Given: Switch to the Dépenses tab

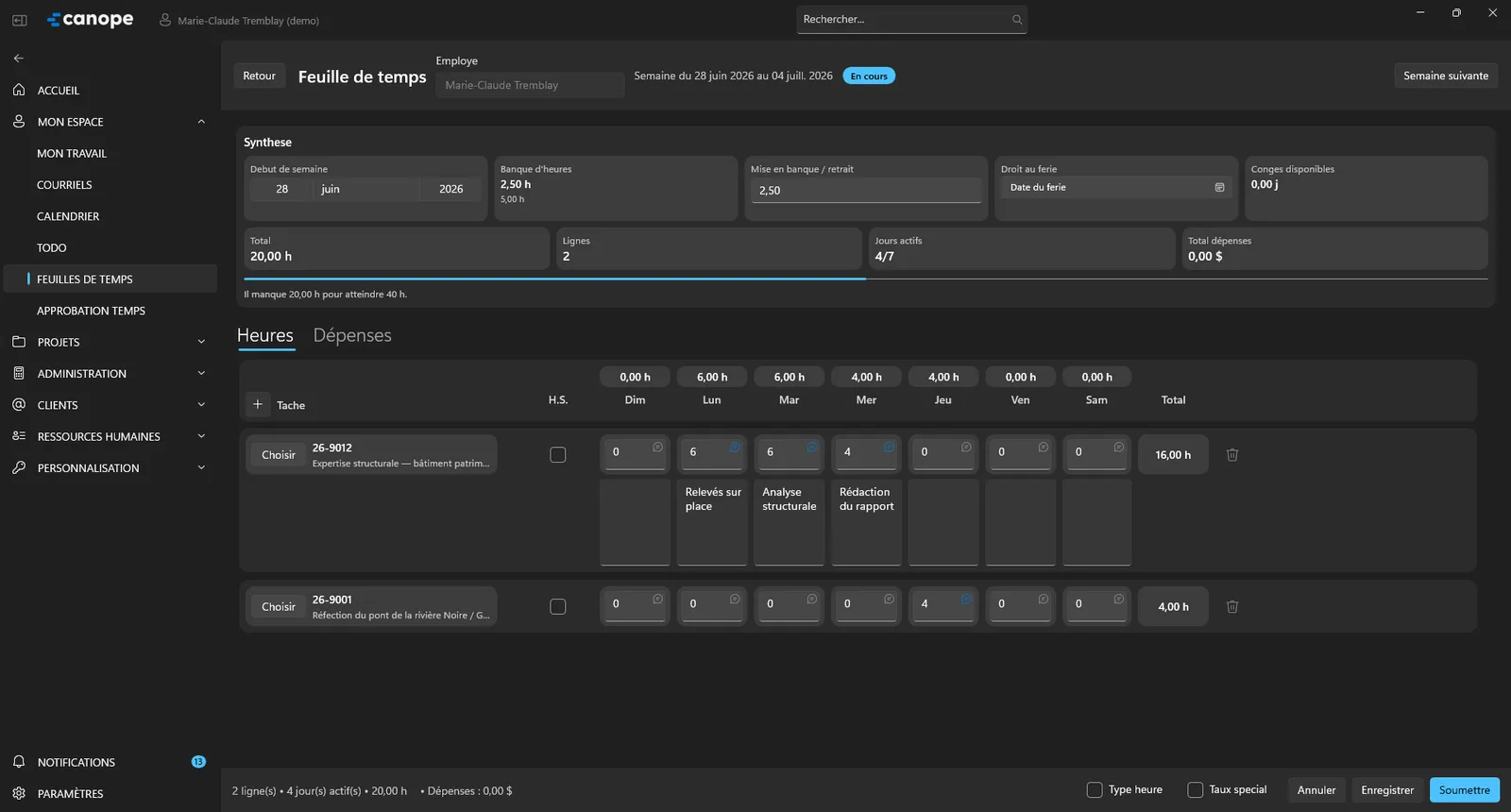Looking at the screenshot, I should [352, 335].
